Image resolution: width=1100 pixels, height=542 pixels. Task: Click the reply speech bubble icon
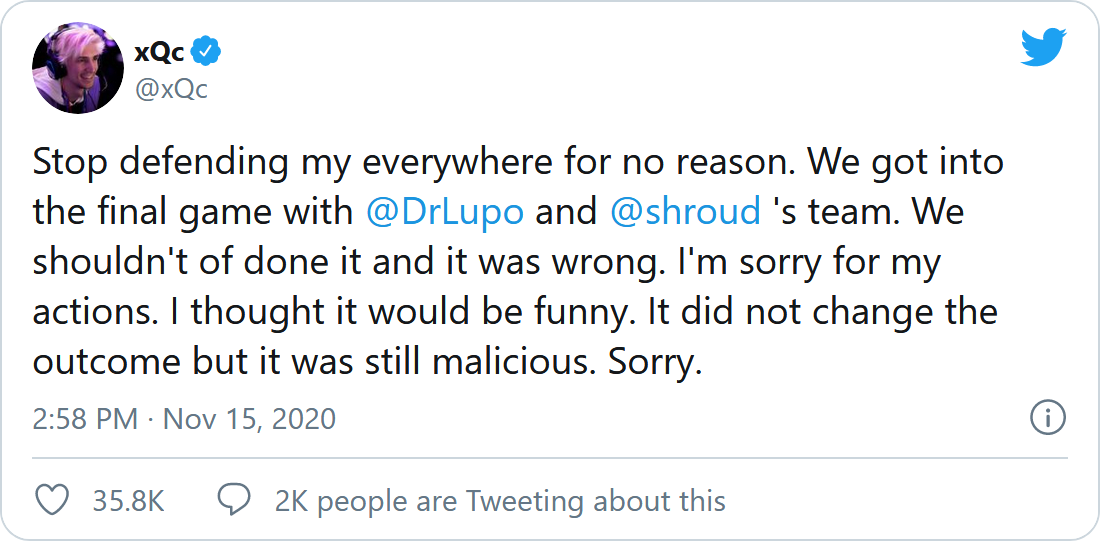234,500
